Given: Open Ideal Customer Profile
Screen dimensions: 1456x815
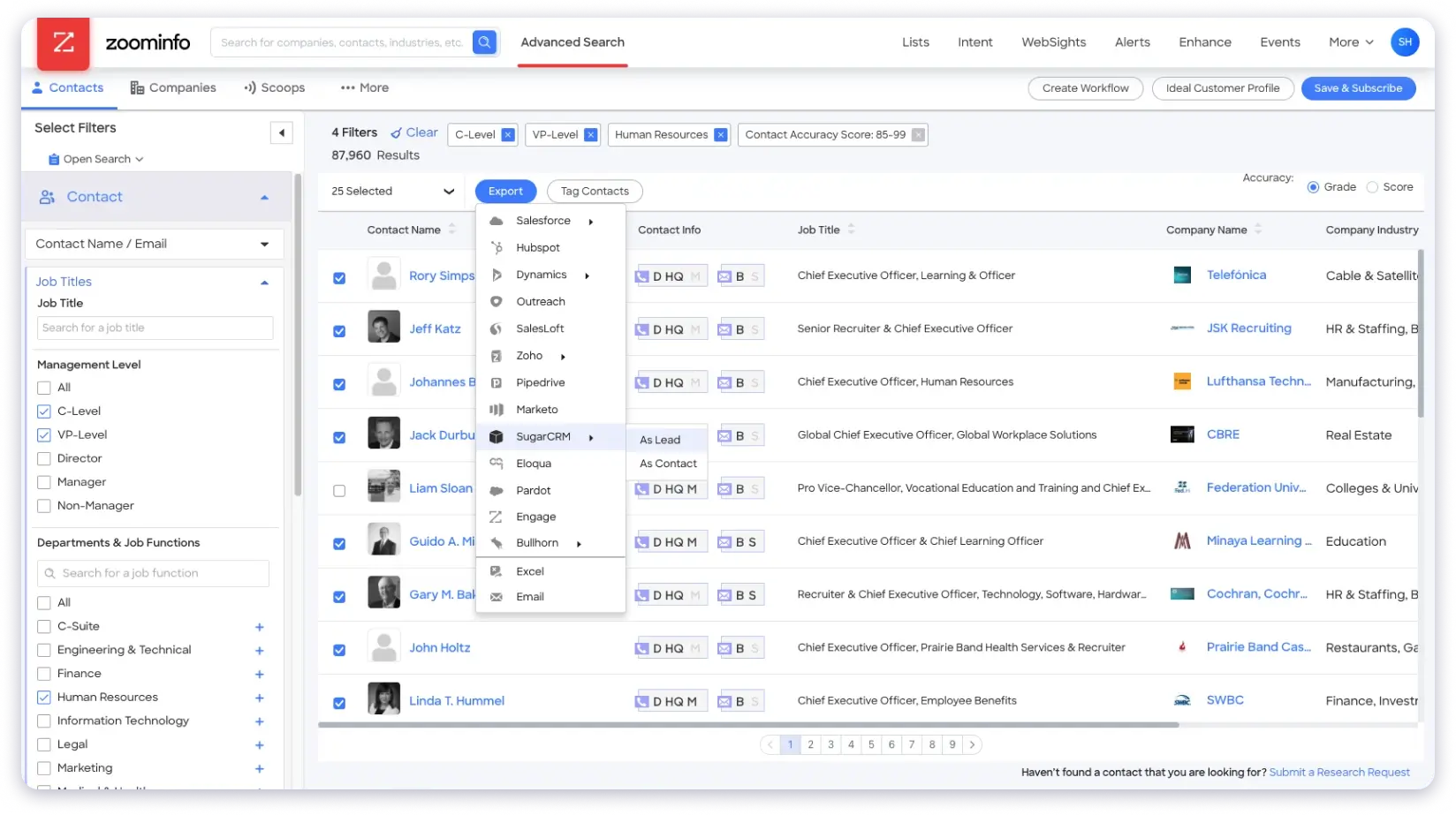Looking at the screenshot, I should [1223, 88].
